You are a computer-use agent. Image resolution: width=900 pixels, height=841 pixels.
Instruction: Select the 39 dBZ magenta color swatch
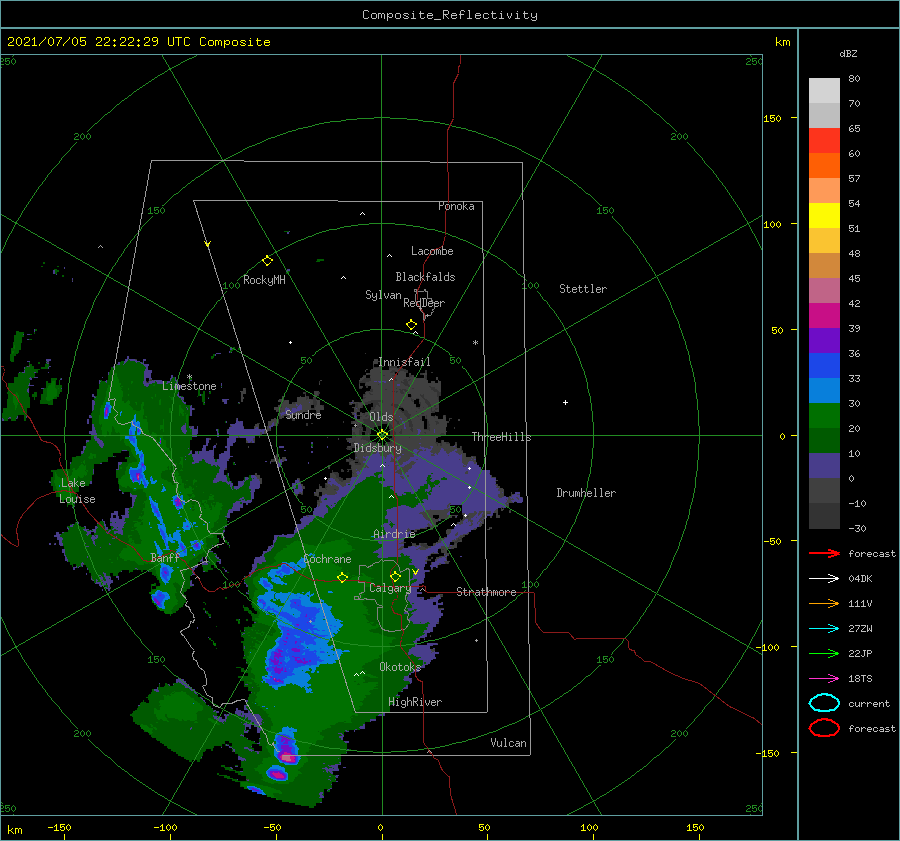point(824,316)
